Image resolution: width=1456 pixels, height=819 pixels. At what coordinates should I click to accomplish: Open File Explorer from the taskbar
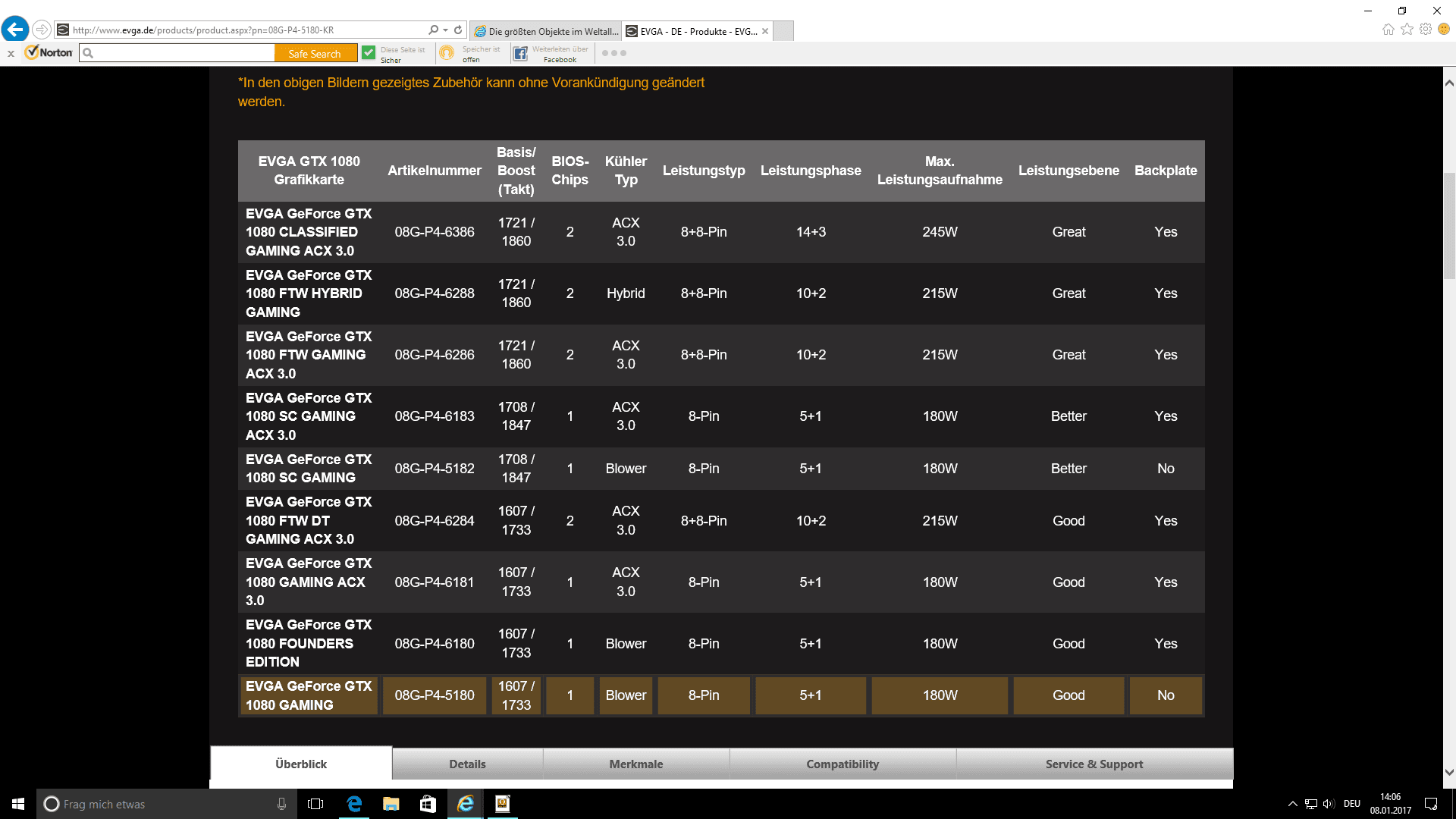391,804
